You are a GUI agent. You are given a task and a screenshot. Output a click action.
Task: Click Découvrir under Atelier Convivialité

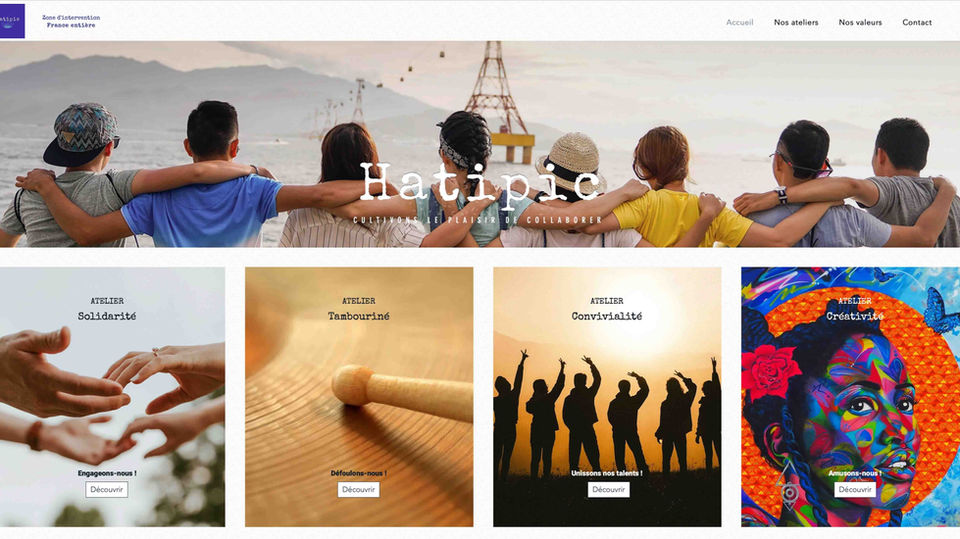click(x=609, y=489)
